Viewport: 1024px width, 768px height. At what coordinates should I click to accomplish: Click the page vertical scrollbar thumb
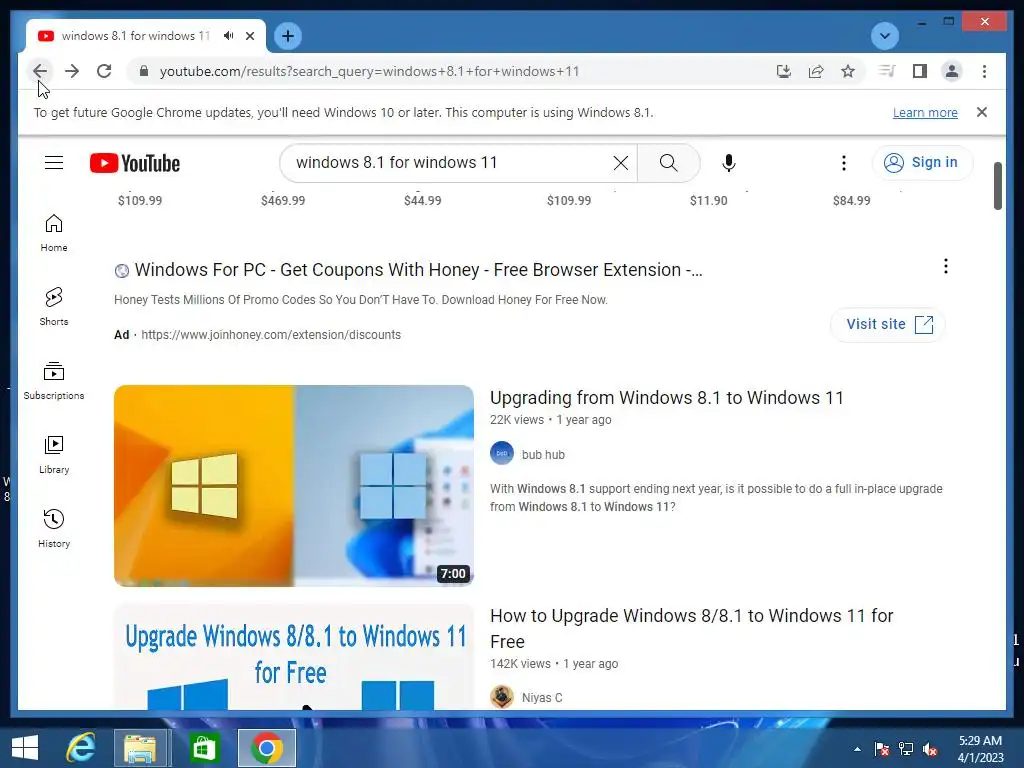[998, 186]
